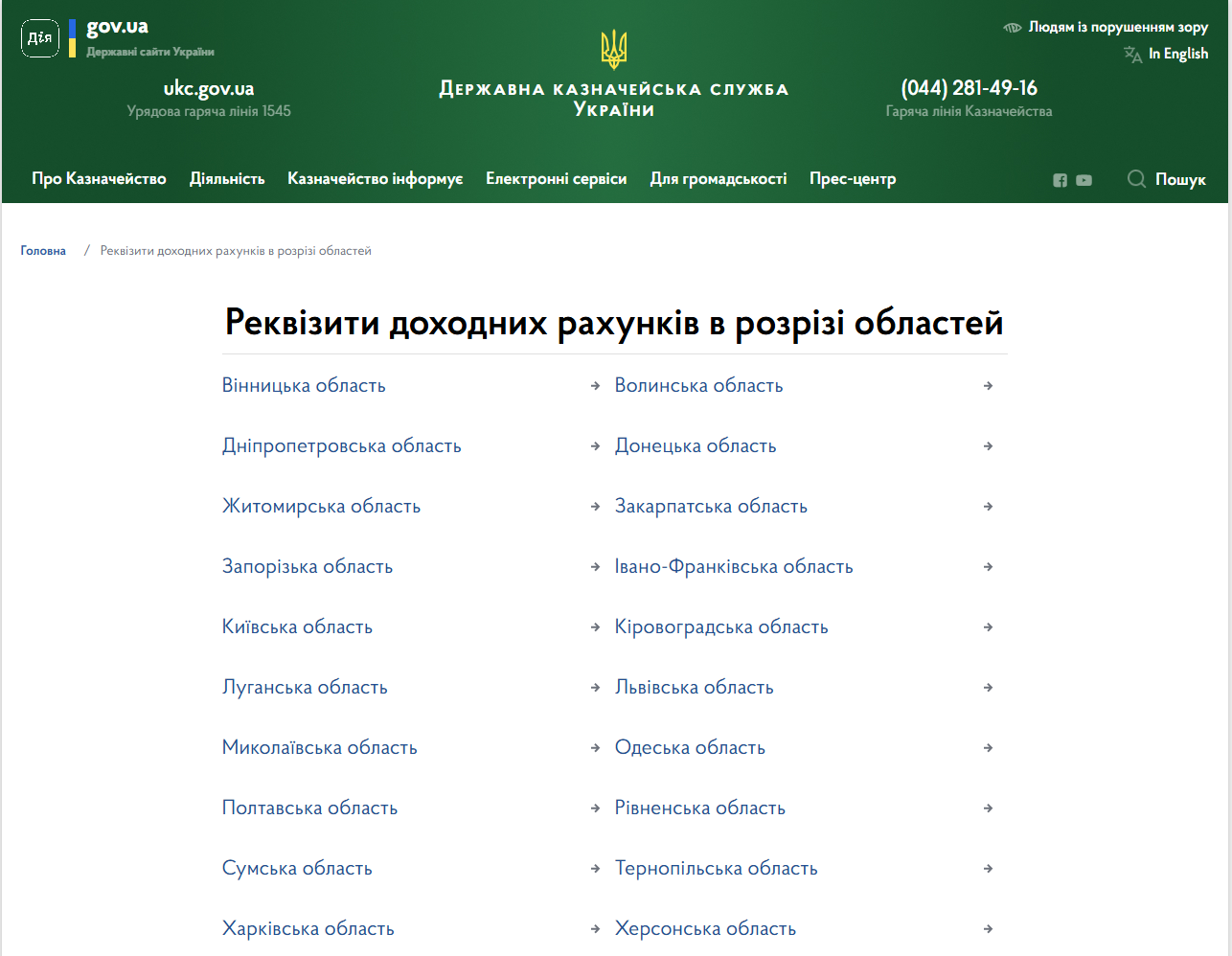Choose Полтавська область

coord(309,808)
